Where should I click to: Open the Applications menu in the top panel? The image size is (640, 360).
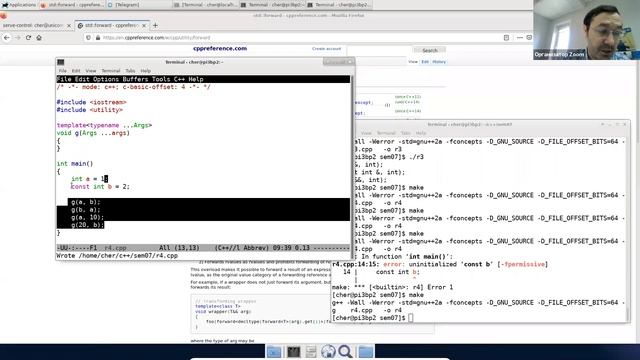point(19,5)
